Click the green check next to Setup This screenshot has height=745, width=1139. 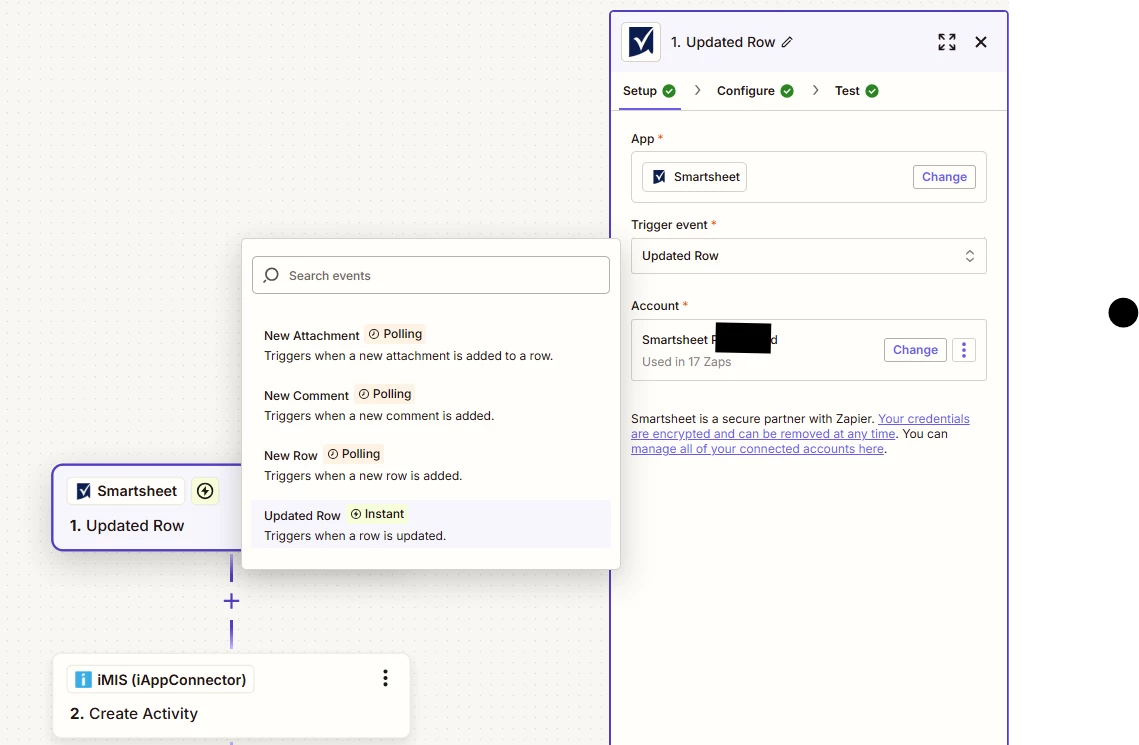[x=669, y=91]
